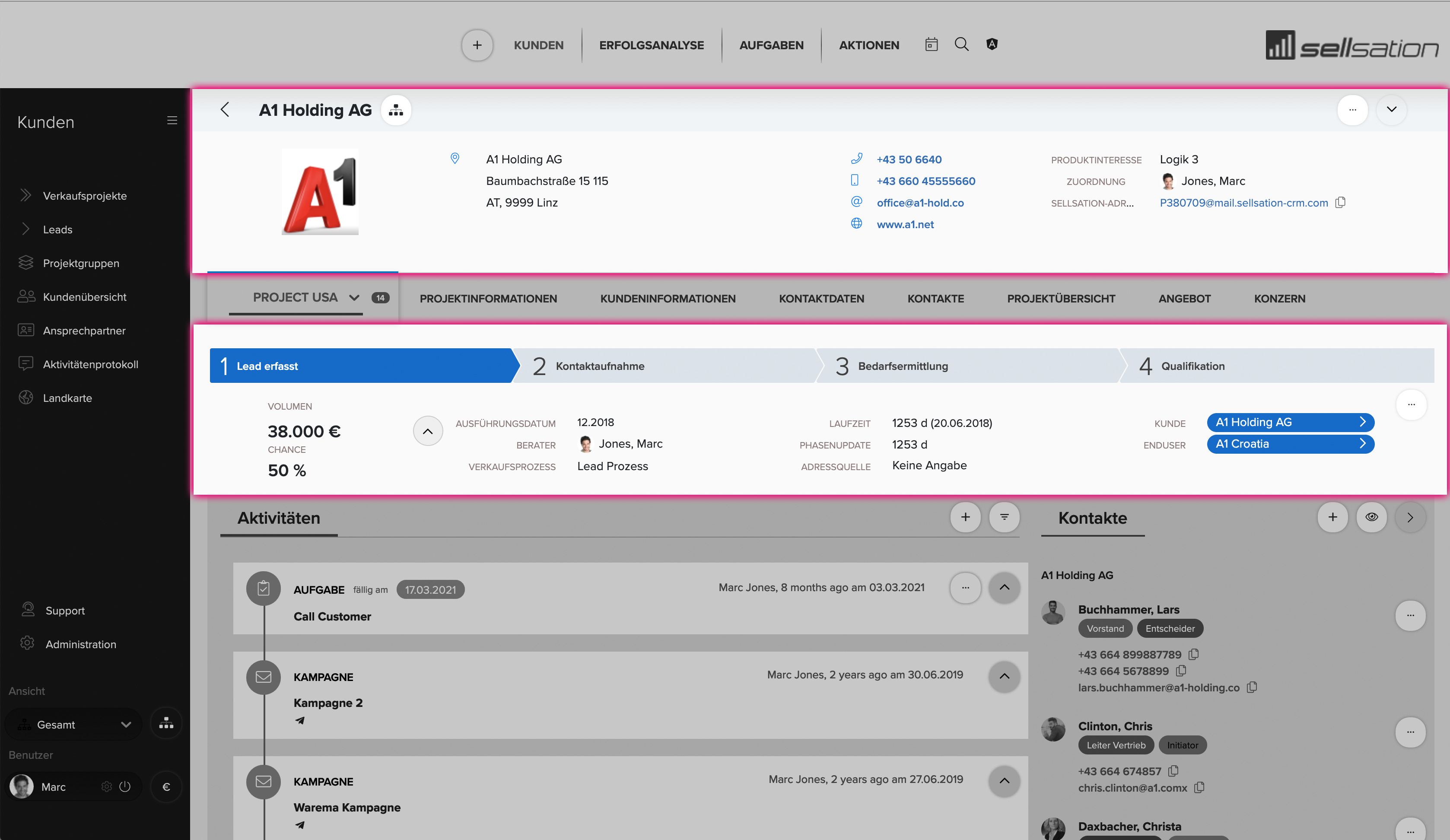Toggle the euro currency button in the sidebar

click(x=166, y=786)
